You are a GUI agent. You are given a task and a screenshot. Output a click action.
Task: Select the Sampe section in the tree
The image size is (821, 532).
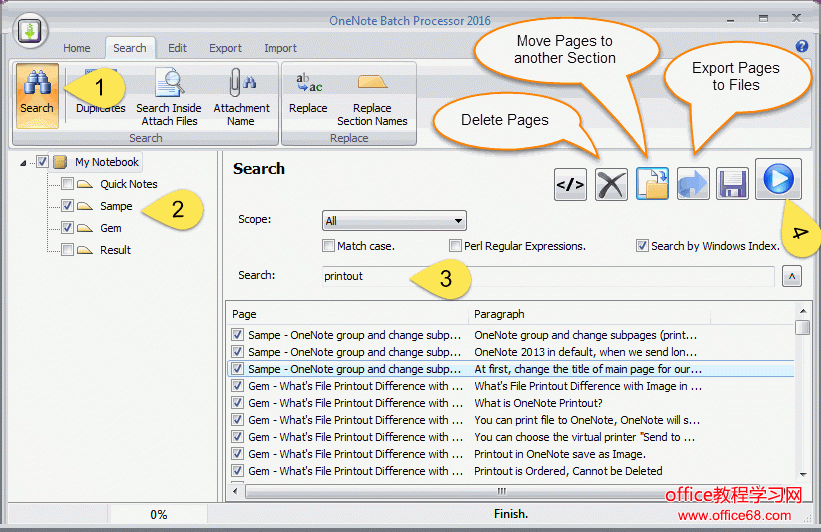click(116, 206)
